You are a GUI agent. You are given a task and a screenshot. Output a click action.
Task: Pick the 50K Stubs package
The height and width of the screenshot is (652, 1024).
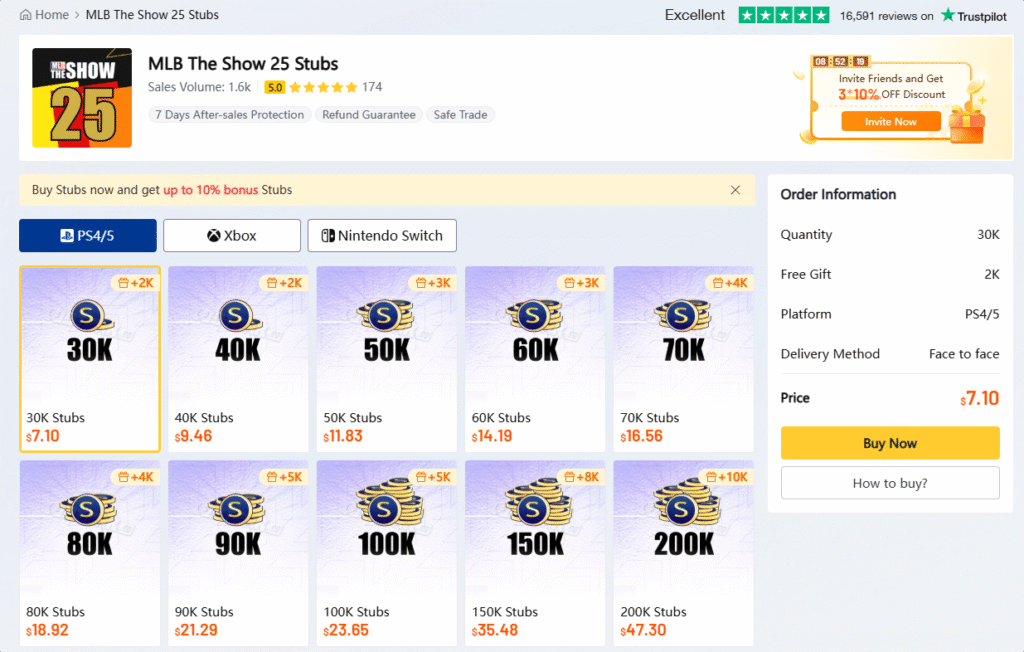[387, 359]
